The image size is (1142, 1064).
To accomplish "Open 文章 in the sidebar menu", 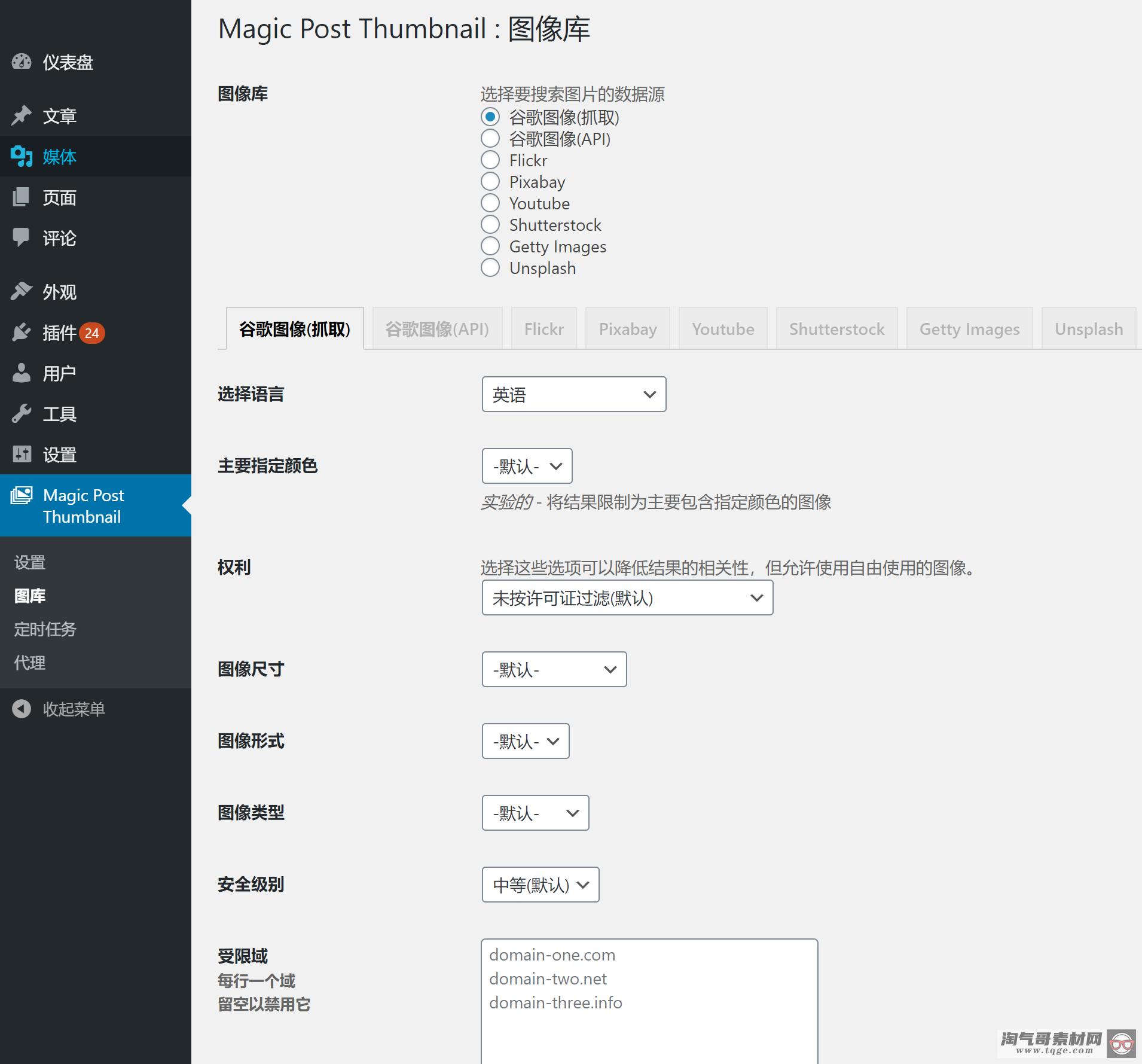I will point(96,115).
